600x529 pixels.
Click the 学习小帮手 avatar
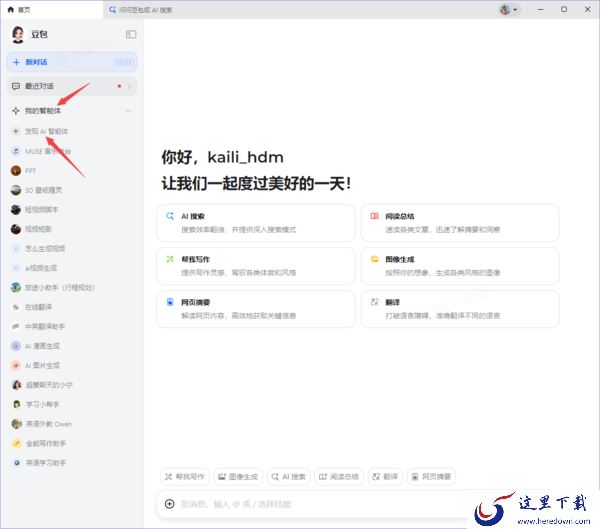pyautogui.click(x=16, y=404)
